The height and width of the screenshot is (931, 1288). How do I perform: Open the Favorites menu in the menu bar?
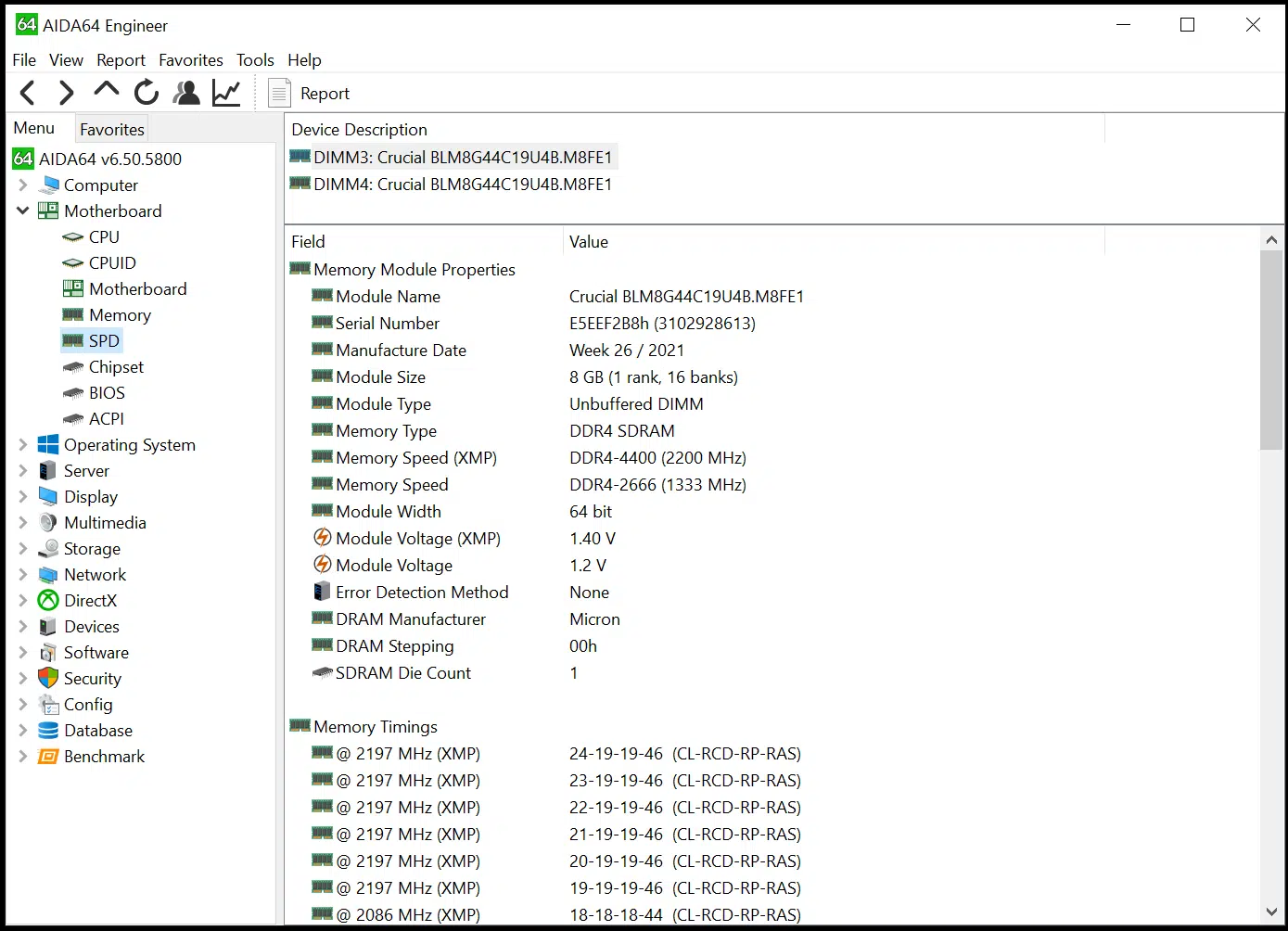[191, 60]
